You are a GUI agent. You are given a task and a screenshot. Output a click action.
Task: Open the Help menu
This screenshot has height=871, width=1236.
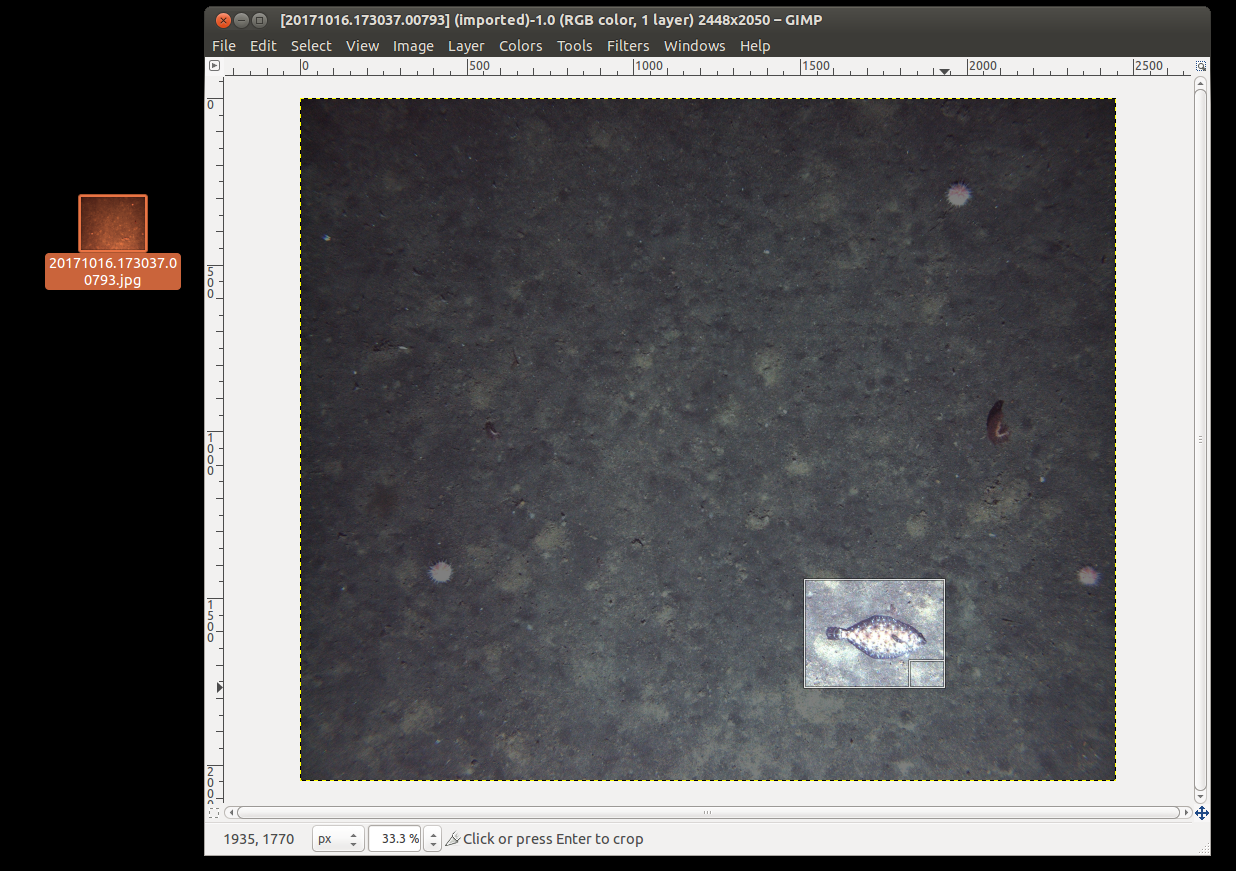tap(755, 46)
